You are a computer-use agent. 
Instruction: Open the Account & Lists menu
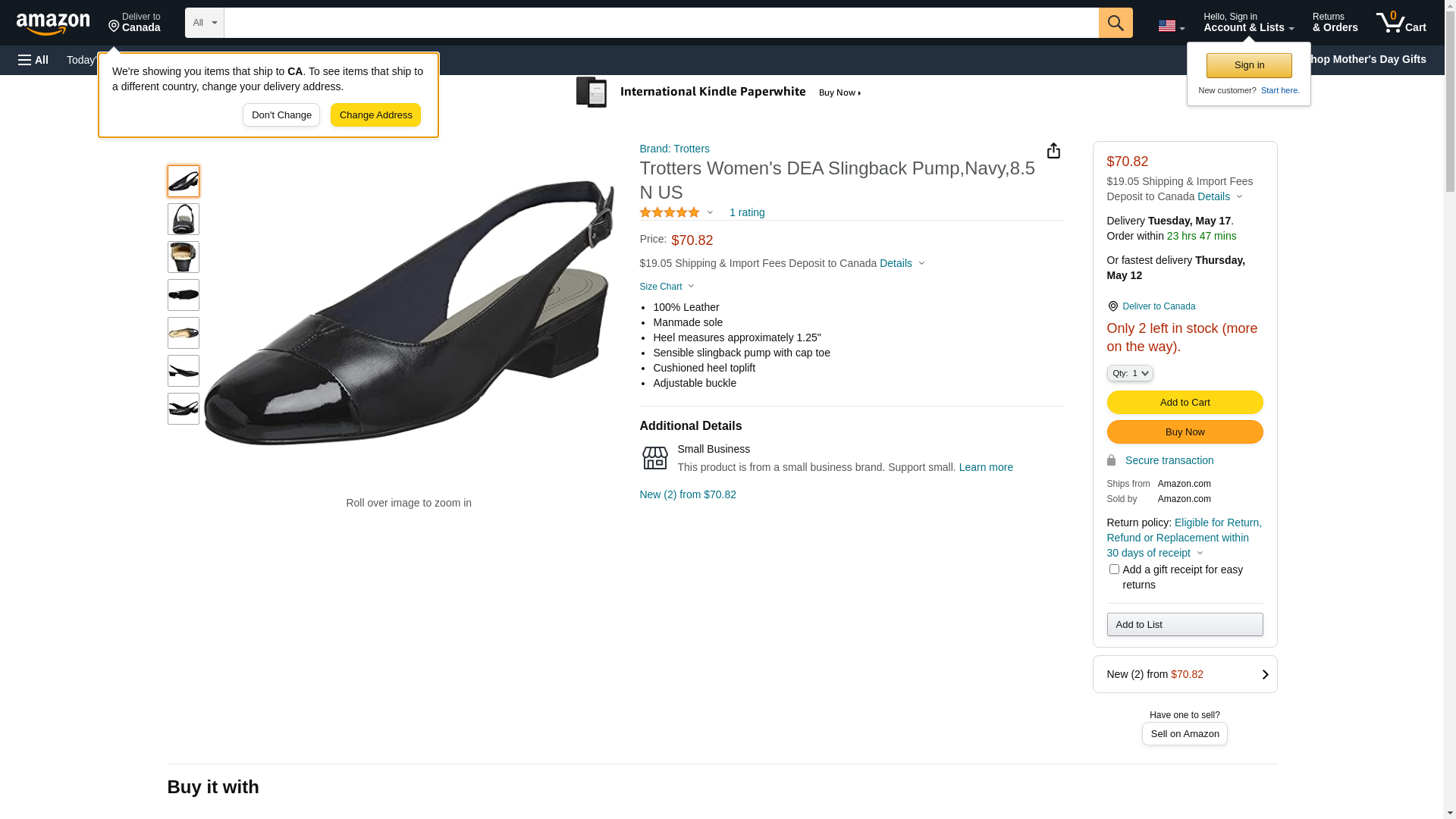1248,23
